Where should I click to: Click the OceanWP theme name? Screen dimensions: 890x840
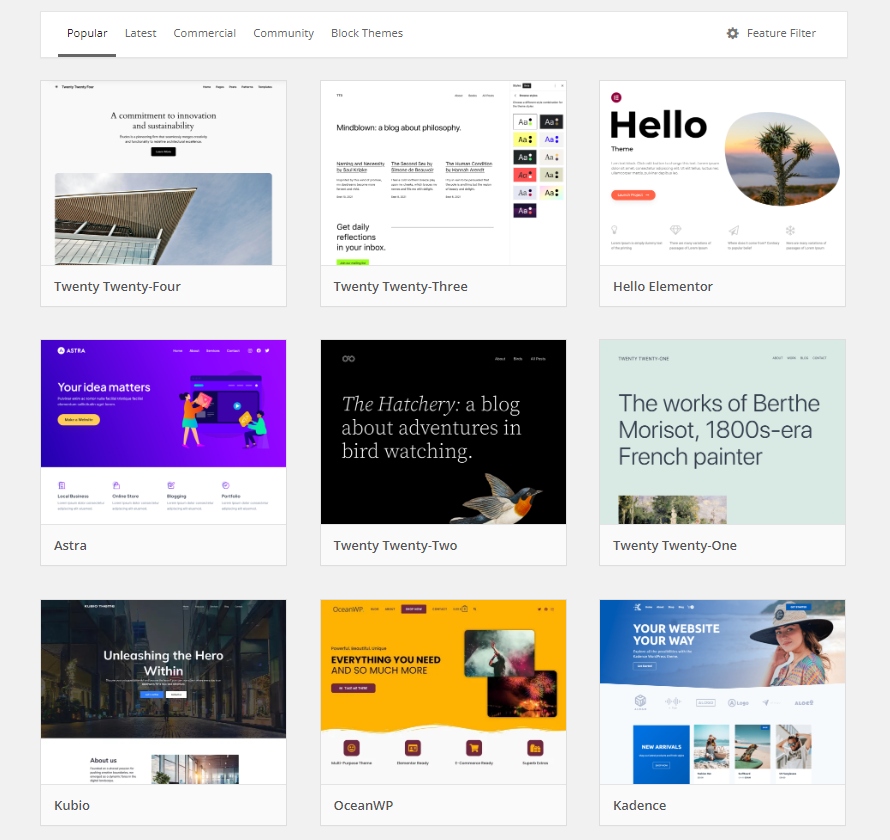(363, 805)
